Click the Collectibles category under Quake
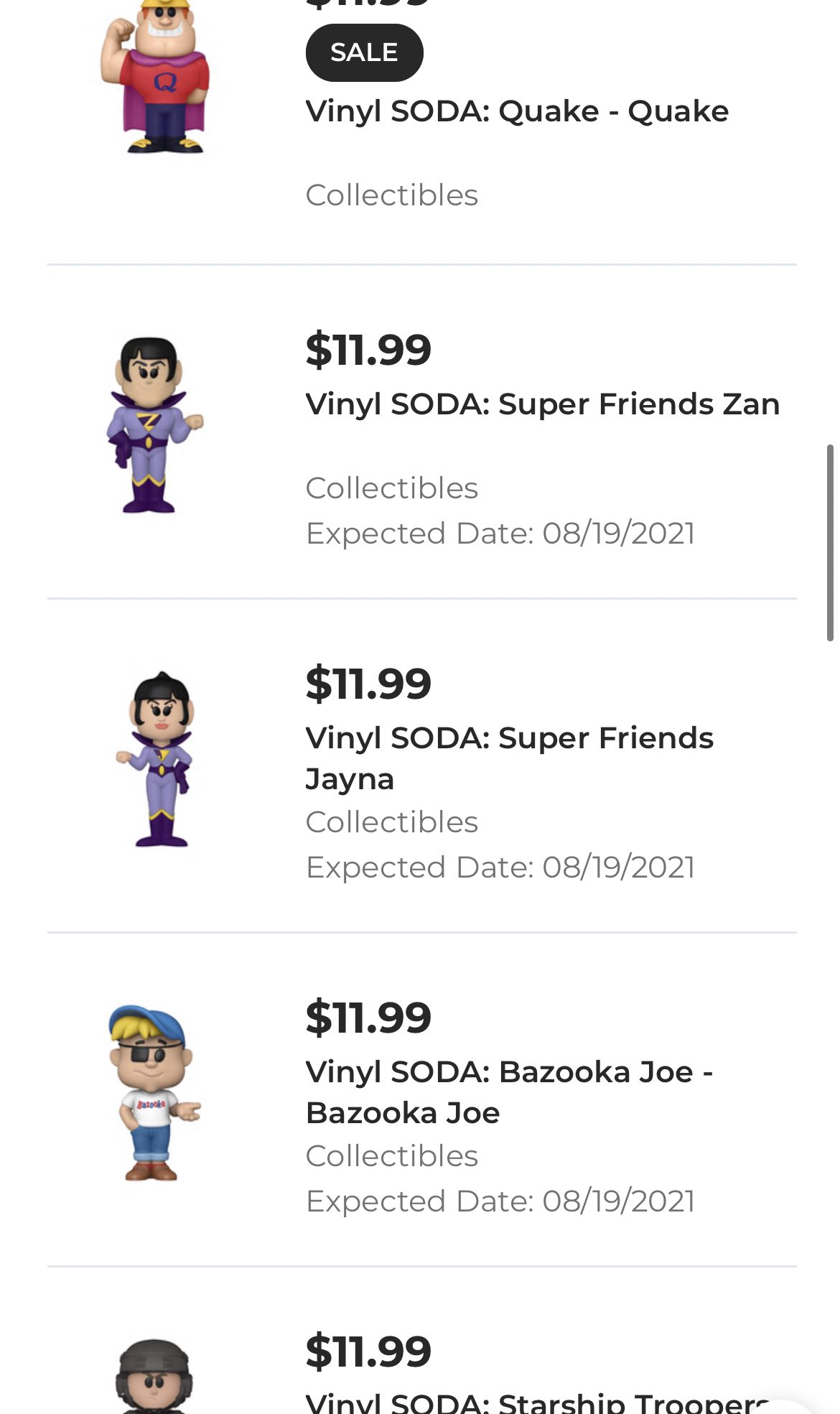The height and width of the screenshot is (1414, 840). [392, 195]
